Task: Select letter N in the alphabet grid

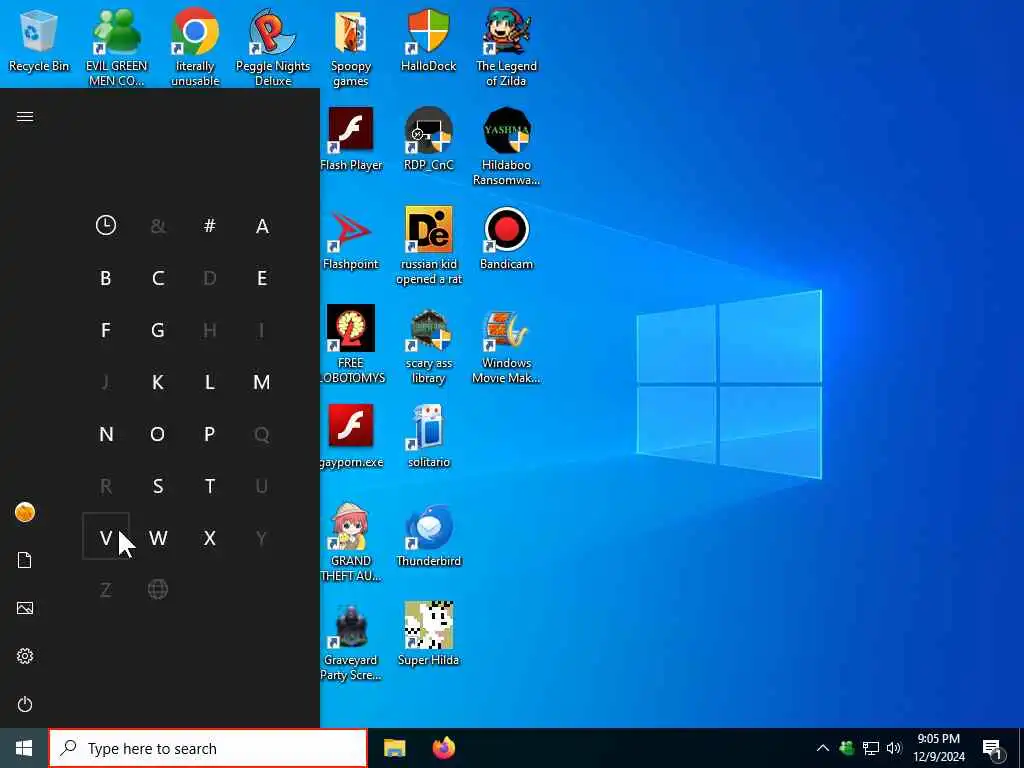Action: (x=106, y=434)
